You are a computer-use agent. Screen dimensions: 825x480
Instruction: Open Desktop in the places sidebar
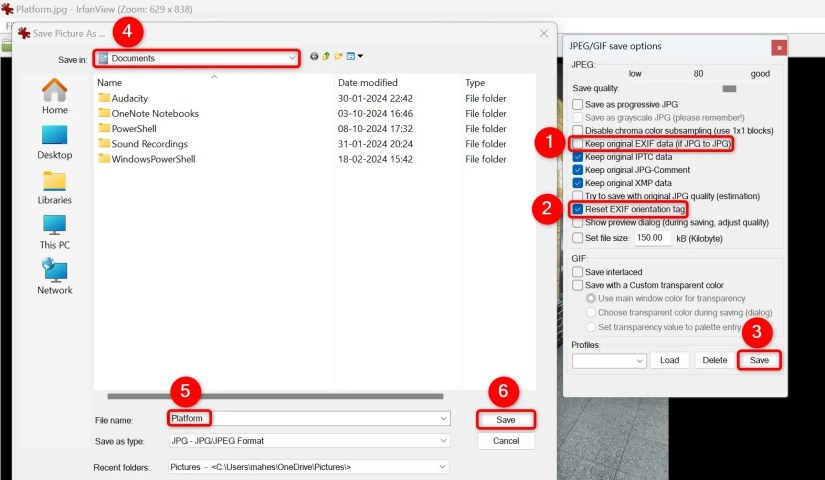click(x=55, y=142)
